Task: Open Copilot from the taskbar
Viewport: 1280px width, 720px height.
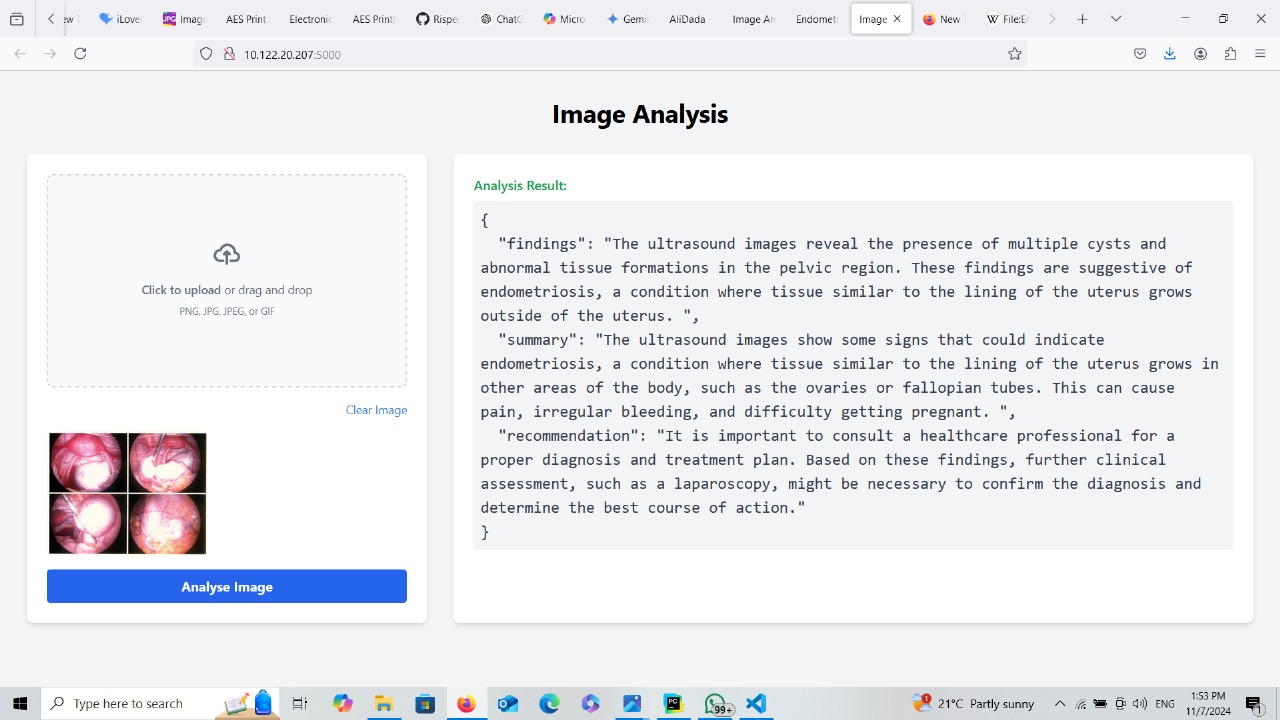Action: (343, 704)
